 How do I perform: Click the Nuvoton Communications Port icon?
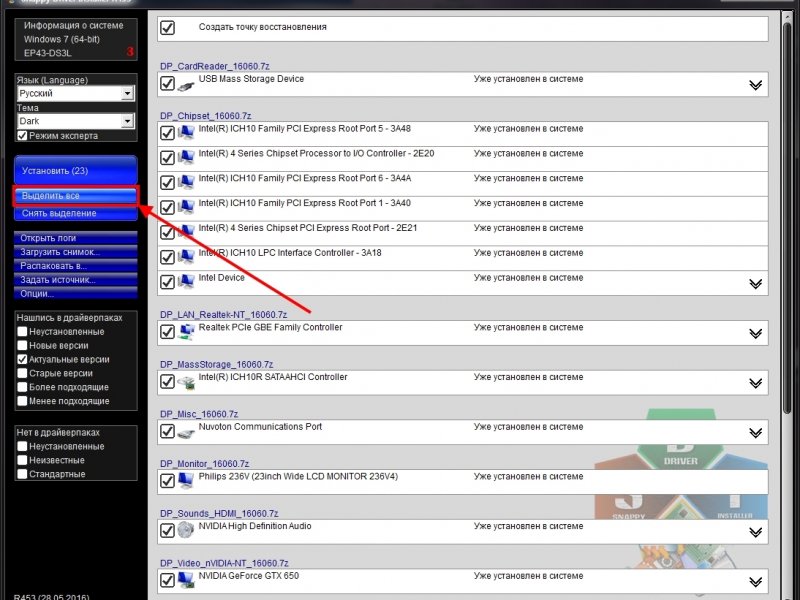(186, 432)
